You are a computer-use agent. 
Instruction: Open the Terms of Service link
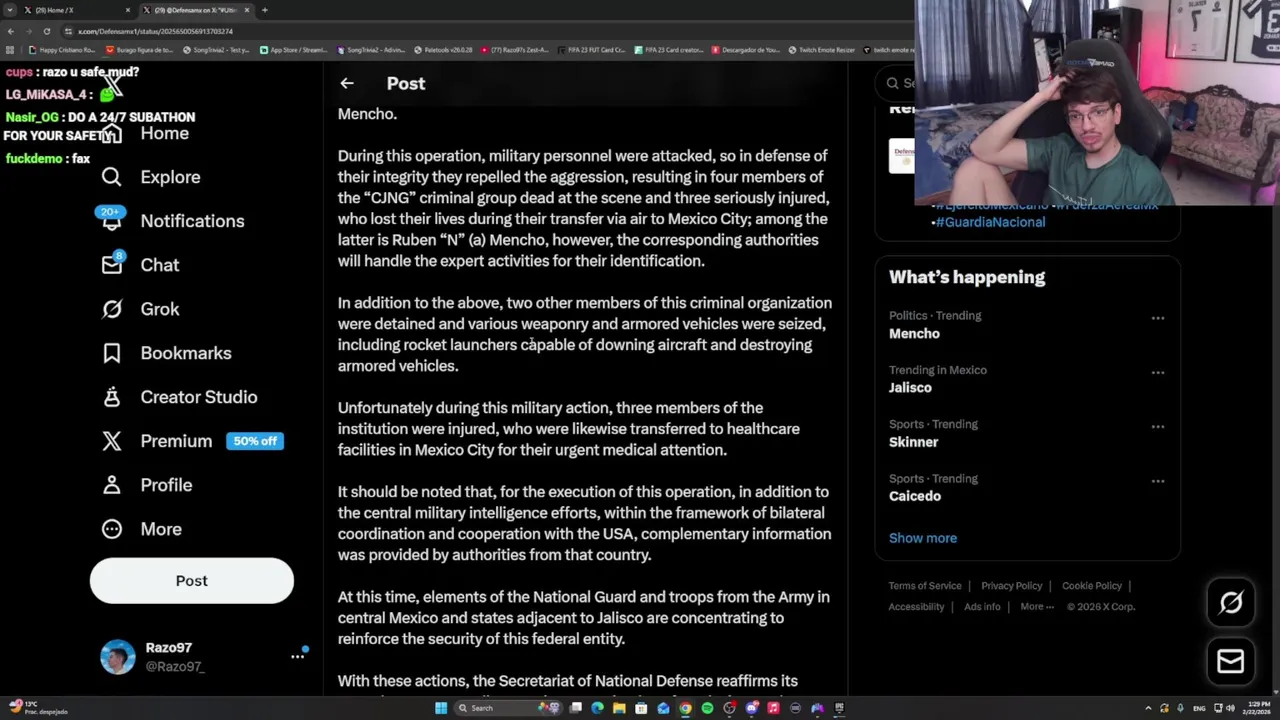pyautogui.click(x=925, y=586)
